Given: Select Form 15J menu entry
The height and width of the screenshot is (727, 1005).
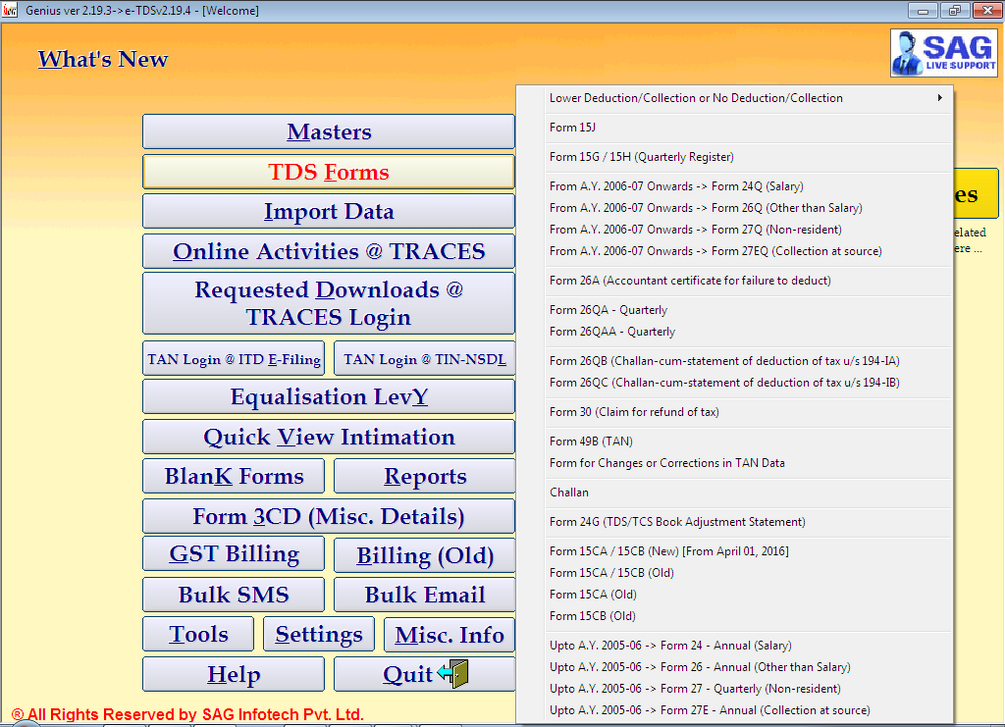Looking at the screenshot, I should tap(735, 127).
